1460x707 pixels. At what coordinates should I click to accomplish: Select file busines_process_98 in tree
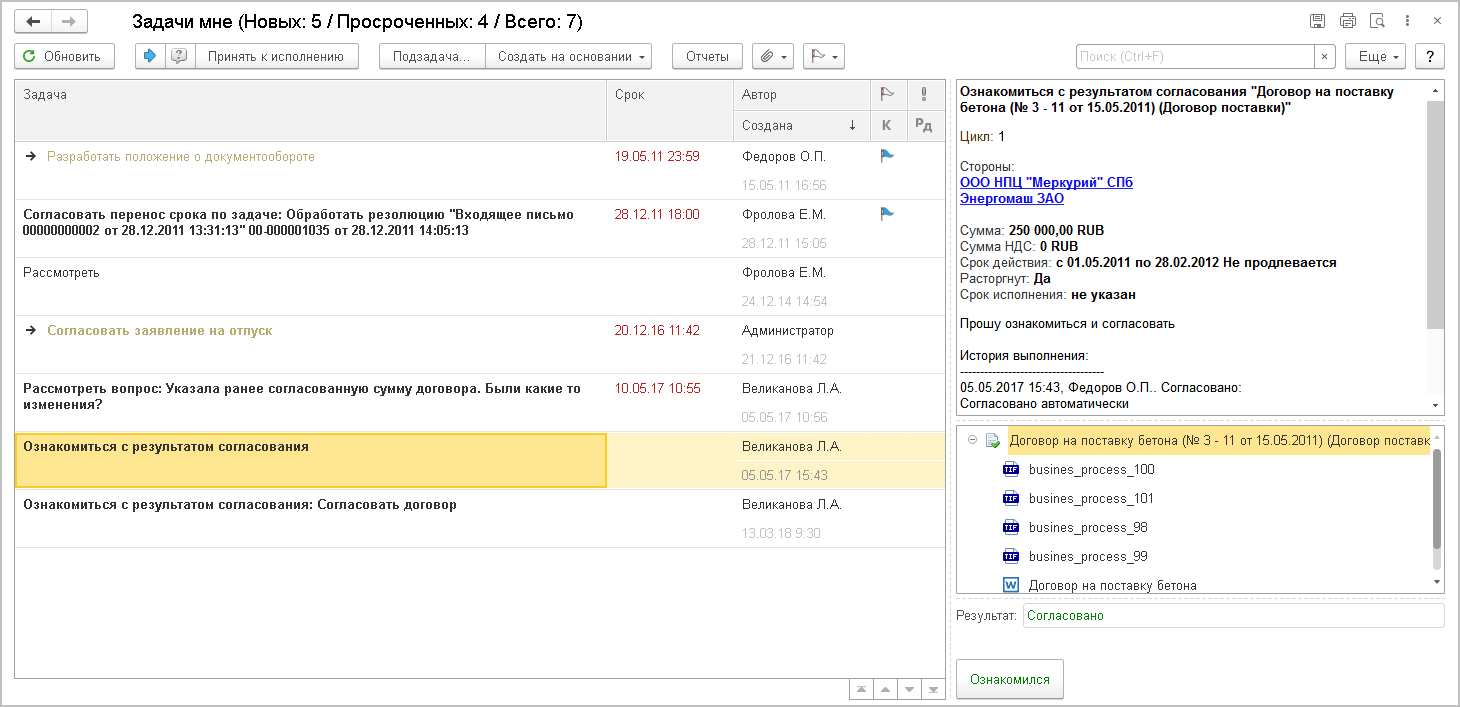click(x=1088, y=527)
